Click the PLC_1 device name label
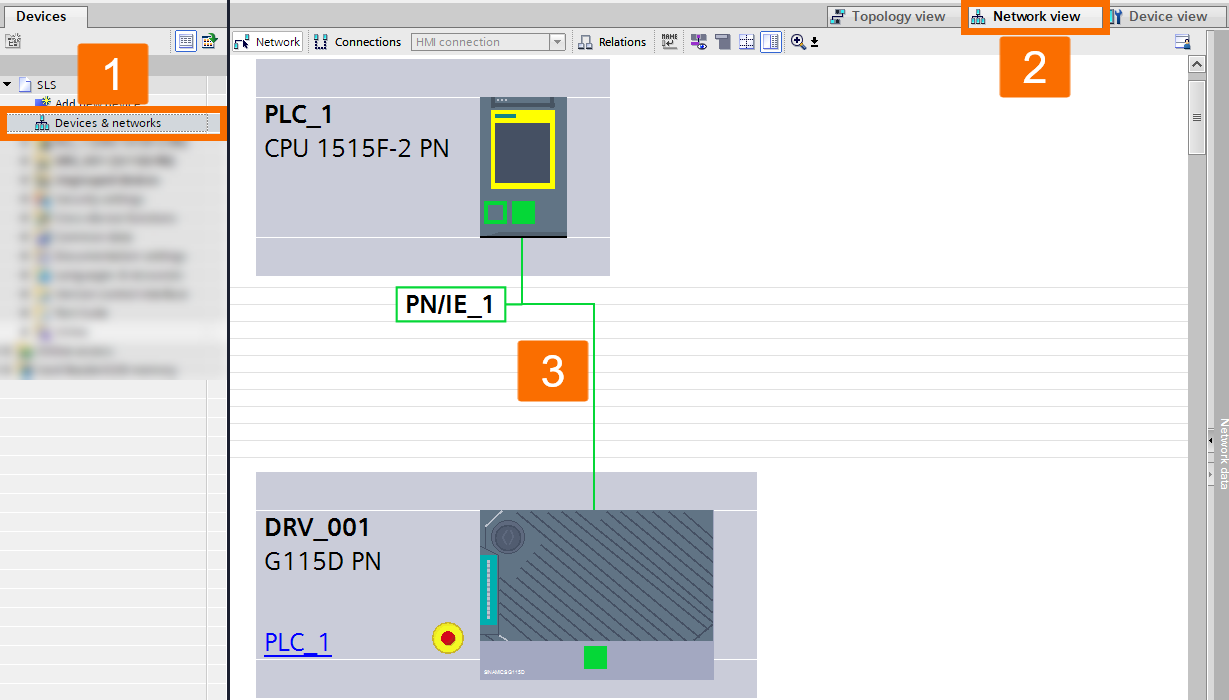Viewport: 1229px width, 700px height. pyautogui.click(x=299, y=115)
